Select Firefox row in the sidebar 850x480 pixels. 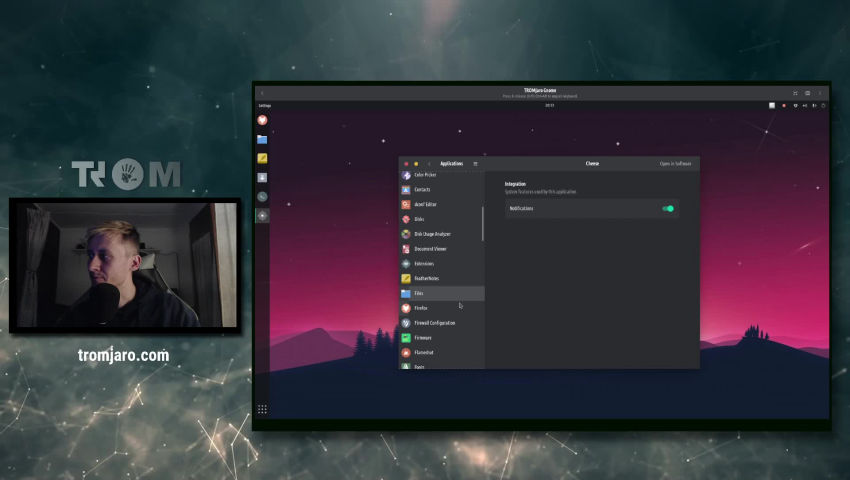[x=420, y=308]
